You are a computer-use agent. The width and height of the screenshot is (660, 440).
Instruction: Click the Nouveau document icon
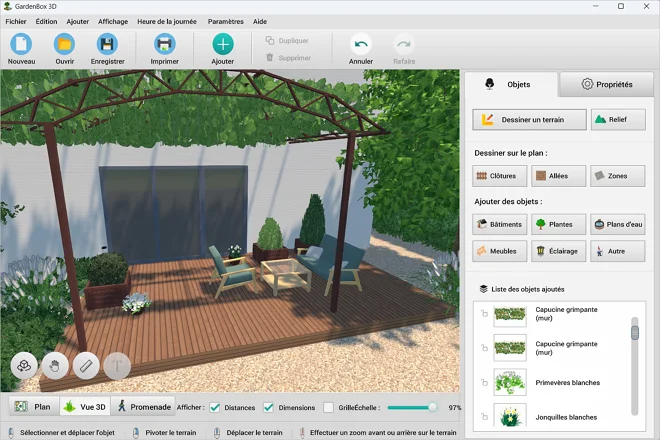pos(21,44)
